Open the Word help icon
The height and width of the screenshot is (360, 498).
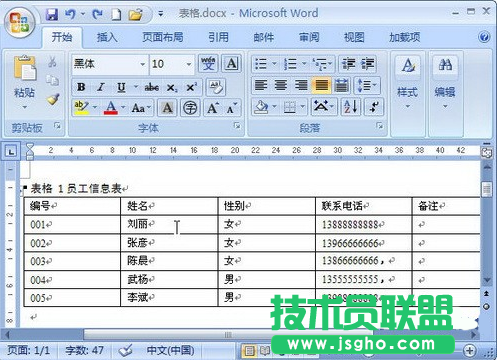pyautogui.click(x=484, y=37)
